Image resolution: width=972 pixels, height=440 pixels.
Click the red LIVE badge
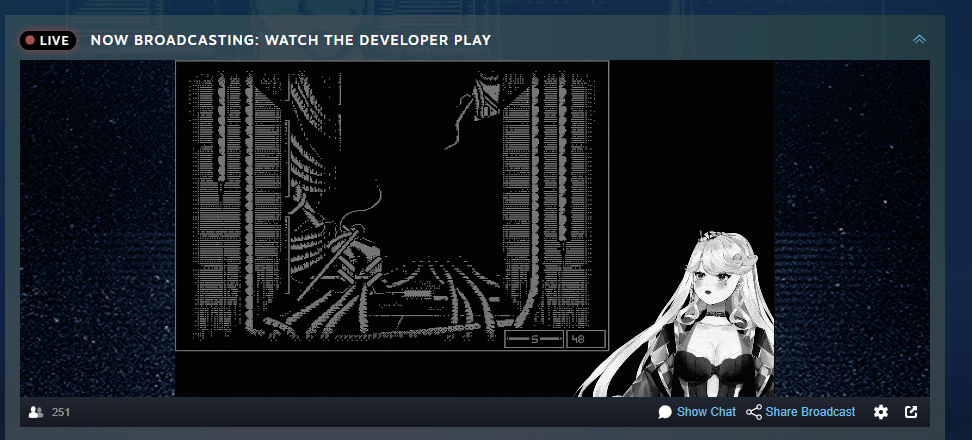click(48, 41)
